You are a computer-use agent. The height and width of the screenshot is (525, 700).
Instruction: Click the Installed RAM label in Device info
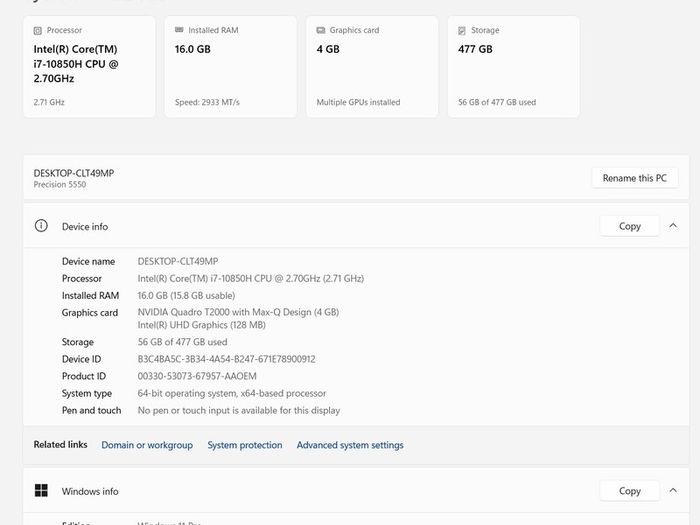click(90, 296)
